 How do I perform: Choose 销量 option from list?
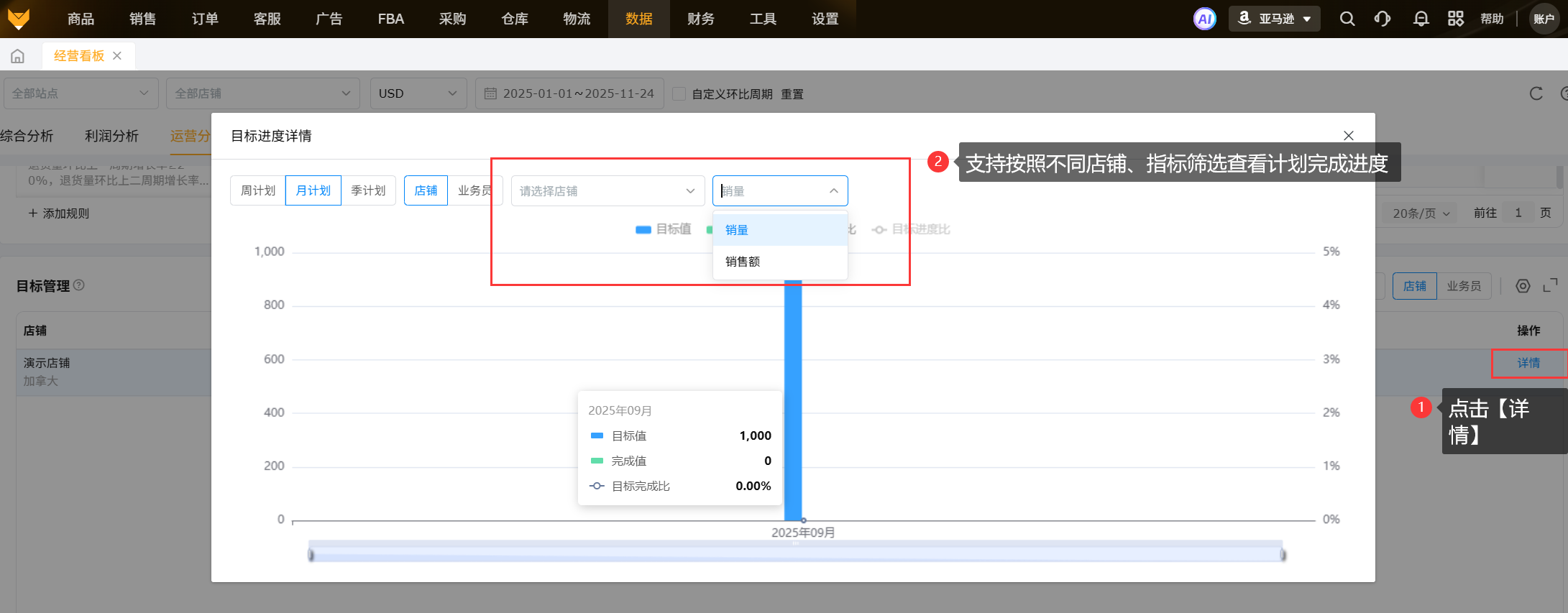[x=780, y=230]
